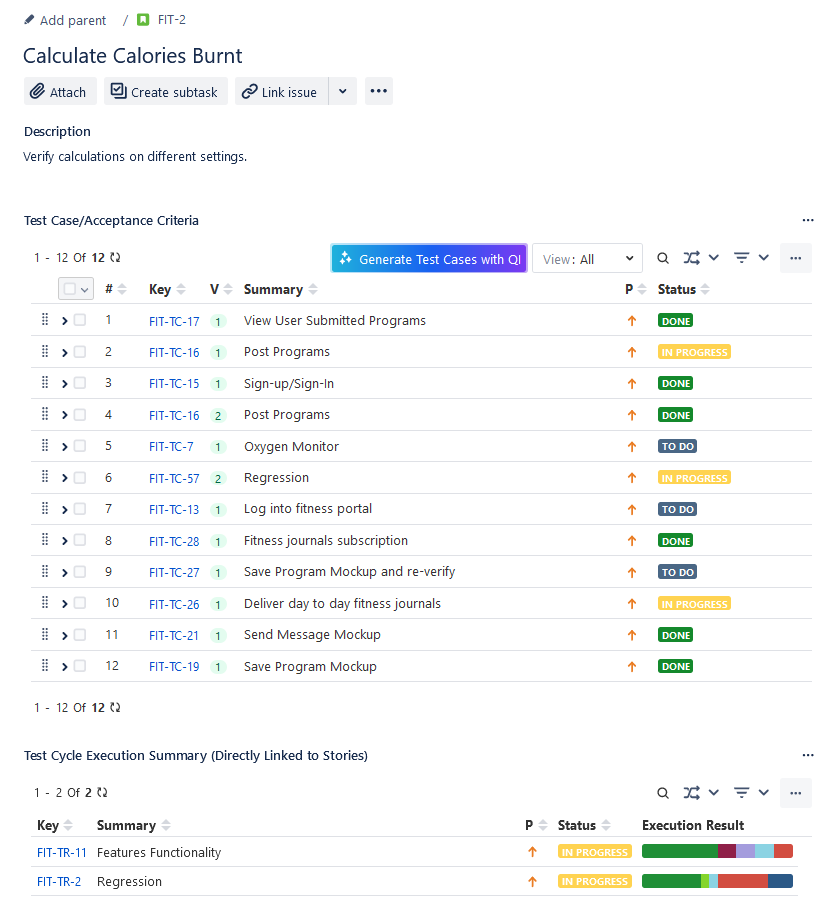Open the FIT-TC-28 test case link
Screen dimensions: 834x914
[174, 541]
